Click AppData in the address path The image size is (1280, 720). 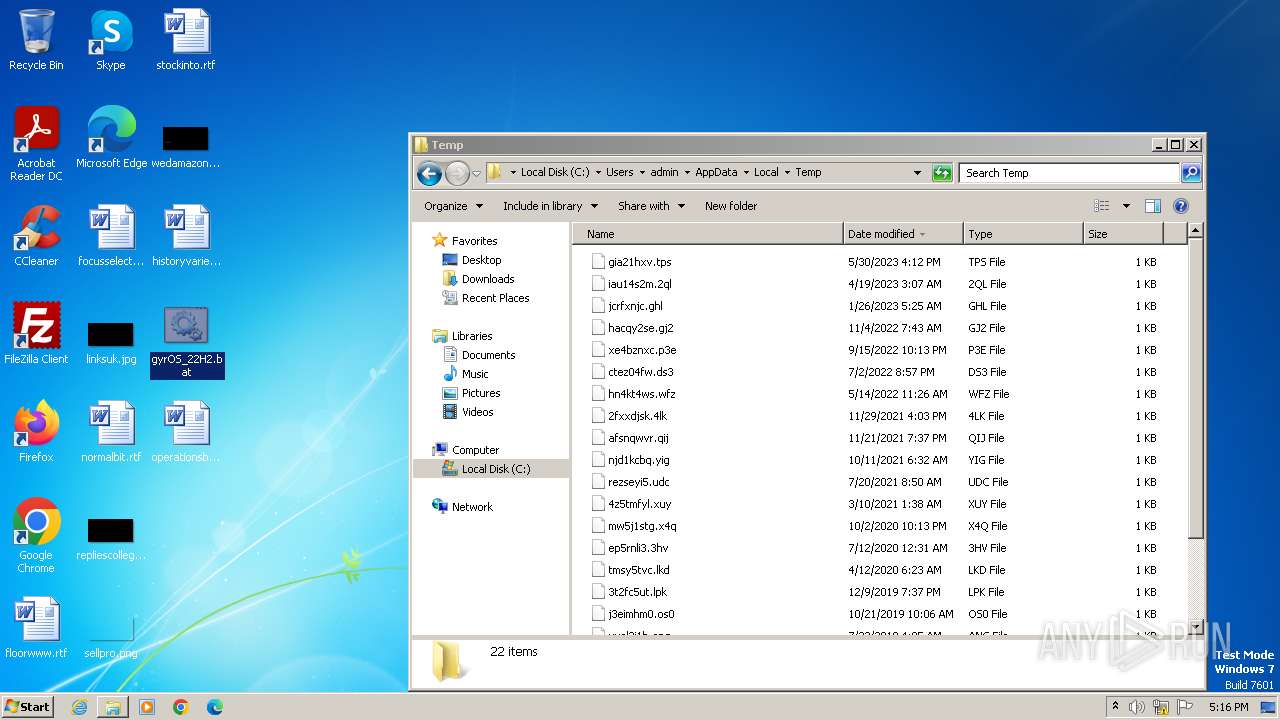click(x=716, y=173)
